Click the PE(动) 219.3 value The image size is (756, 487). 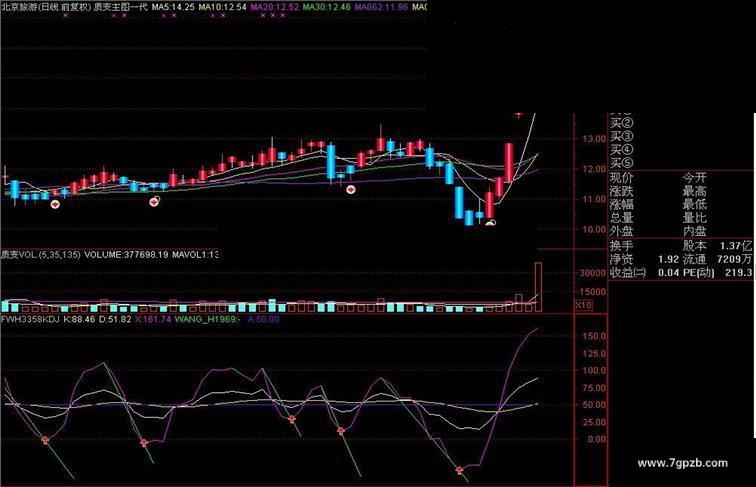(x=717, y=272)
